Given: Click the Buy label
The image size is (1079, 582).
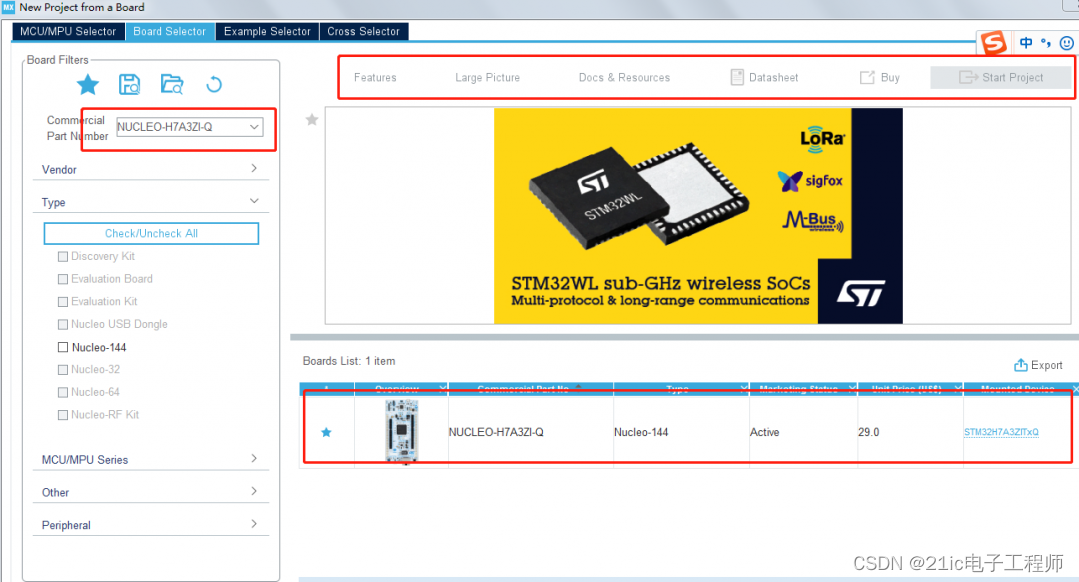Looking at the screenshot, I should (x=890, y=78).
